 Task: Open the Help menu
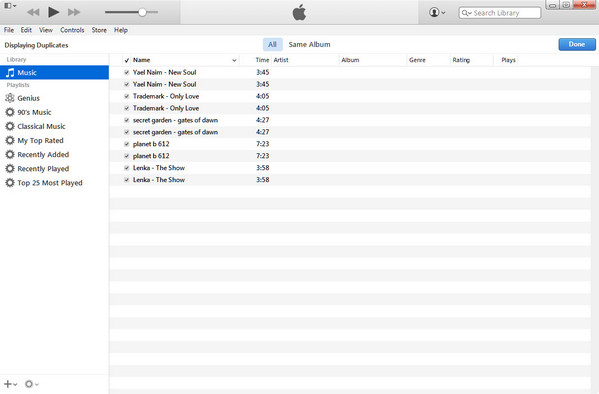pos(121,30)
